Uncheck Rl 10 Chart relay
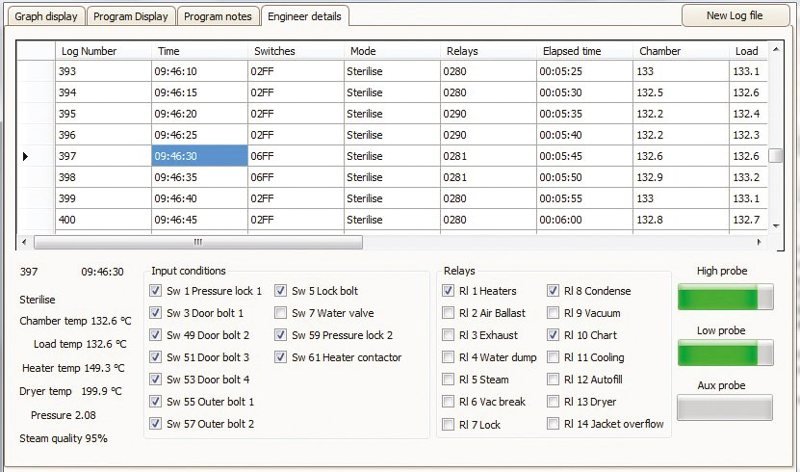This screenshot has height=472, width=800. pos(553,335)
